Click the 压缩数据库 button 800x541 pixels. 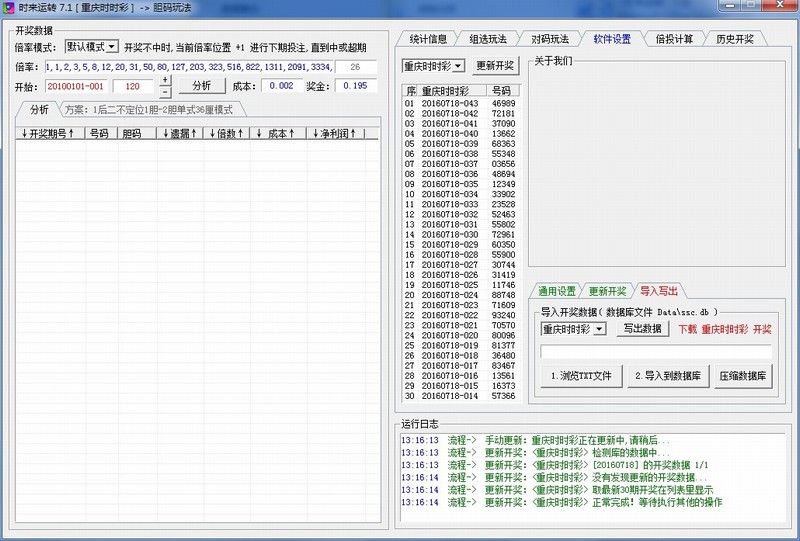743,376
